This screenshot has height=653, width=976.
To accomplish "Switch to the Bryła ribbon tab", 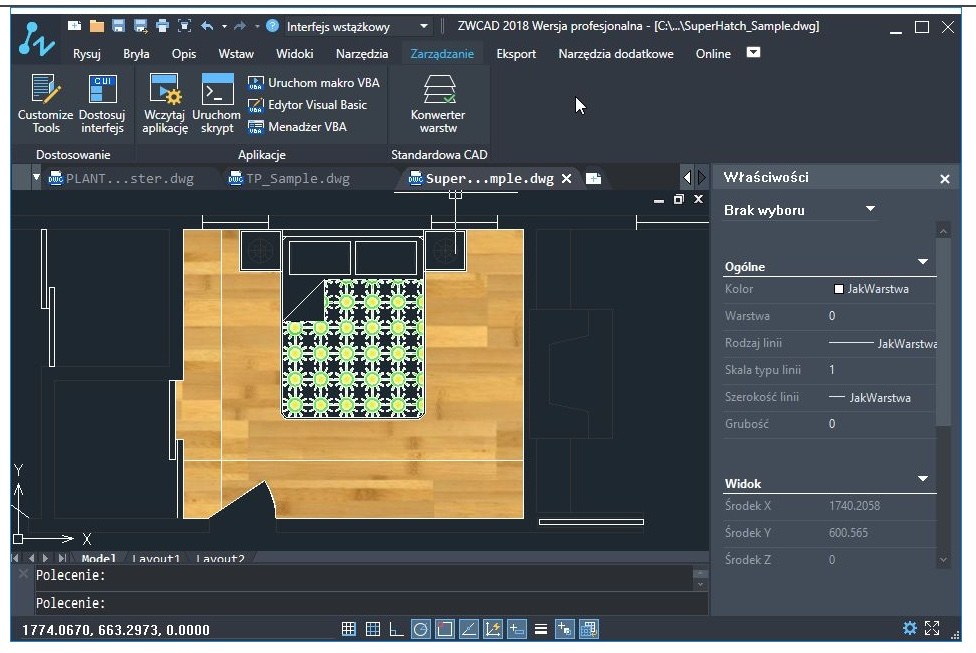I will point(136,54).
